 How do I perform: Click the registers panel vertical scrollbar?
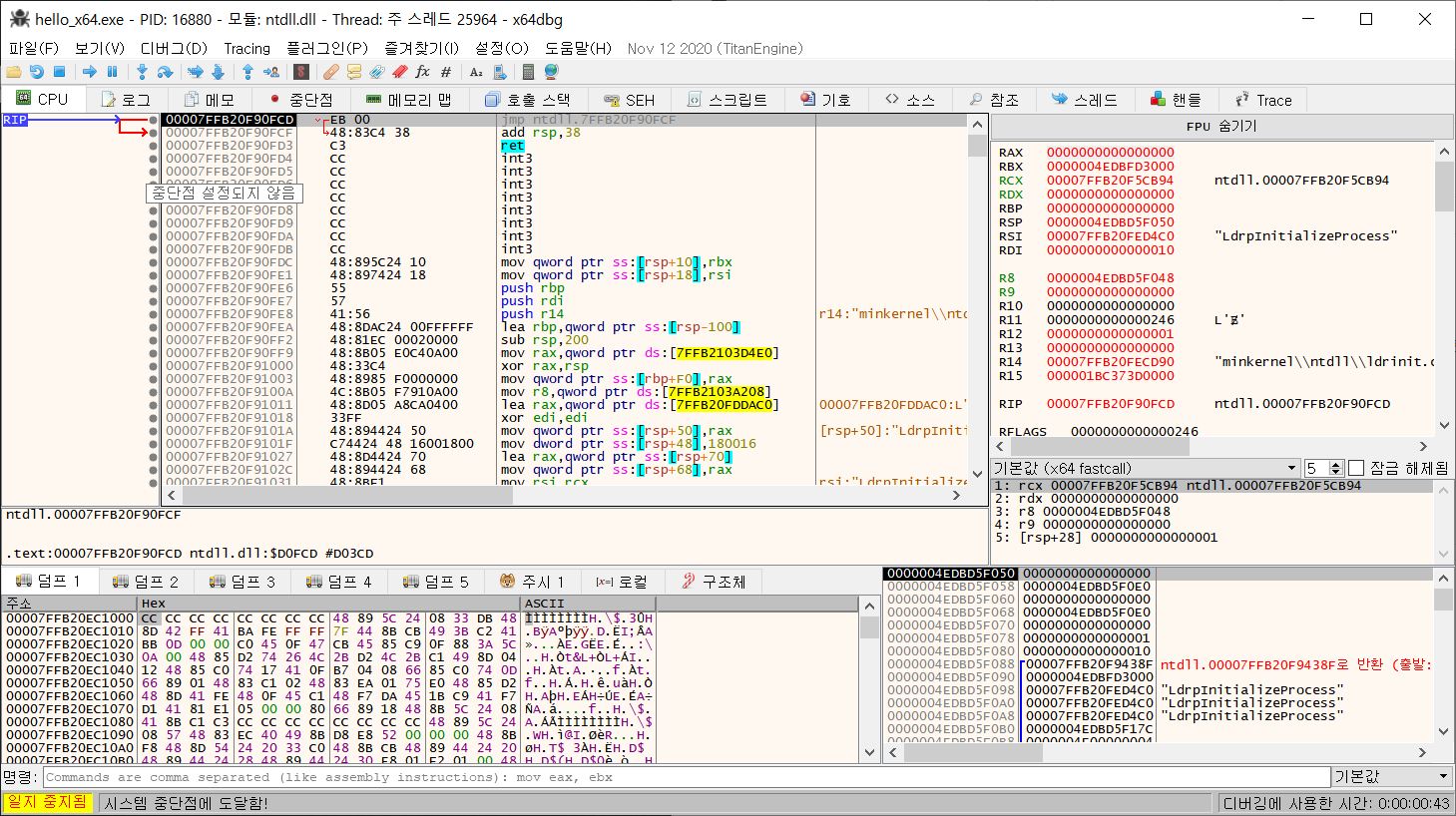click(1444, 289)
